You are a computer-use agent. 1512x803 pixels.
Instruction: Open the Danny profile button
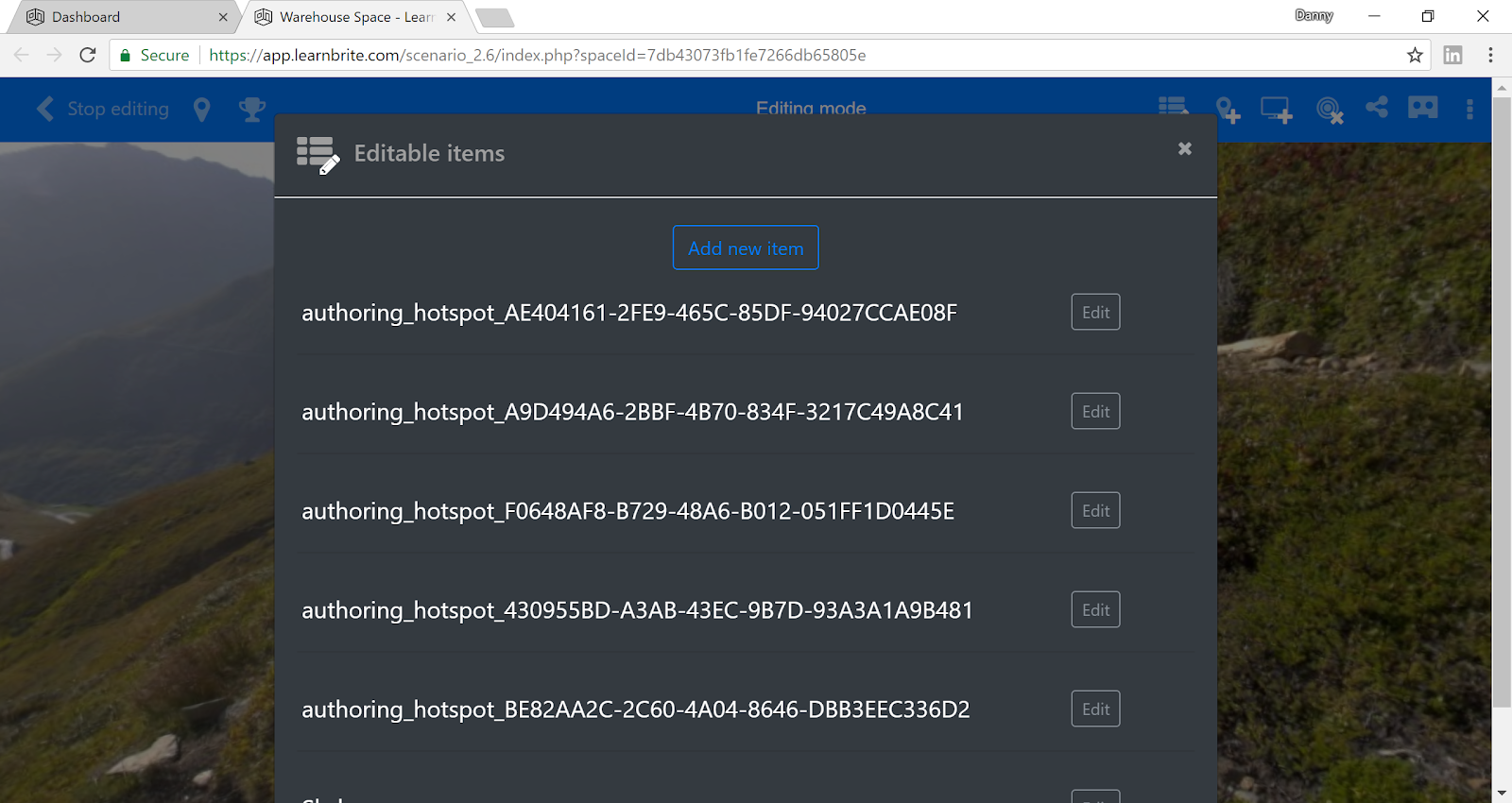click(1314, 15)
